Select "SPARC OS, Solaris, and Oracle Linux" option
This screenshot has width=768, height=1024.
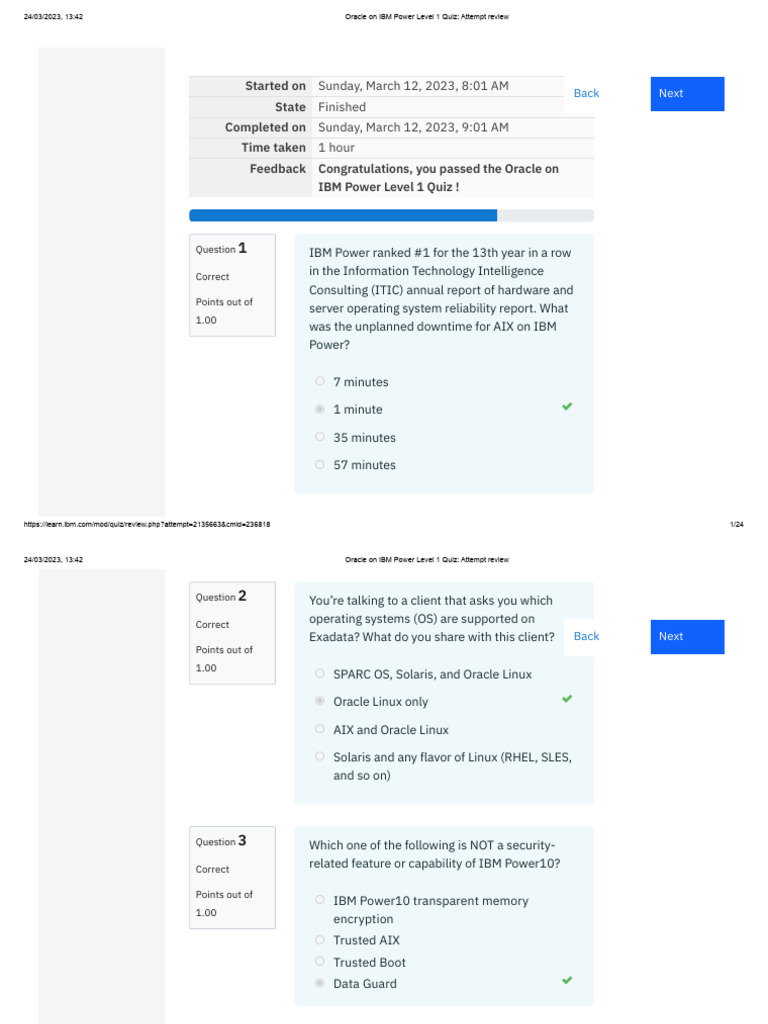[320, 674]
